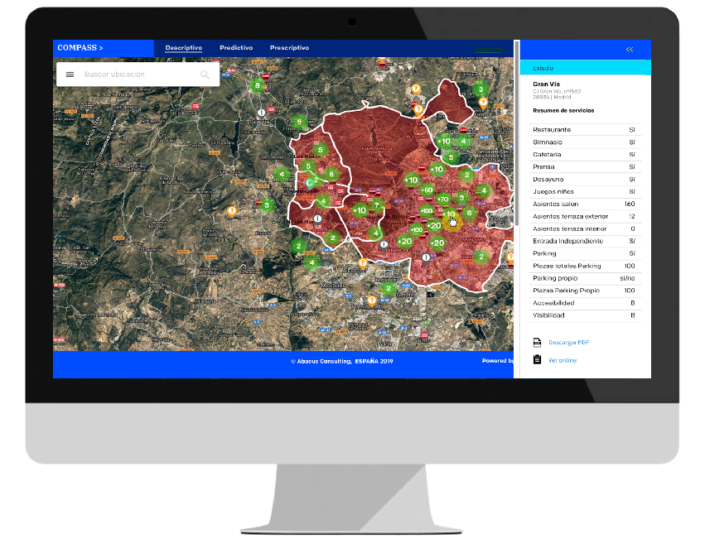Select the Parking propio row
The image size is (705, 558).
click(x=585, y=278)
